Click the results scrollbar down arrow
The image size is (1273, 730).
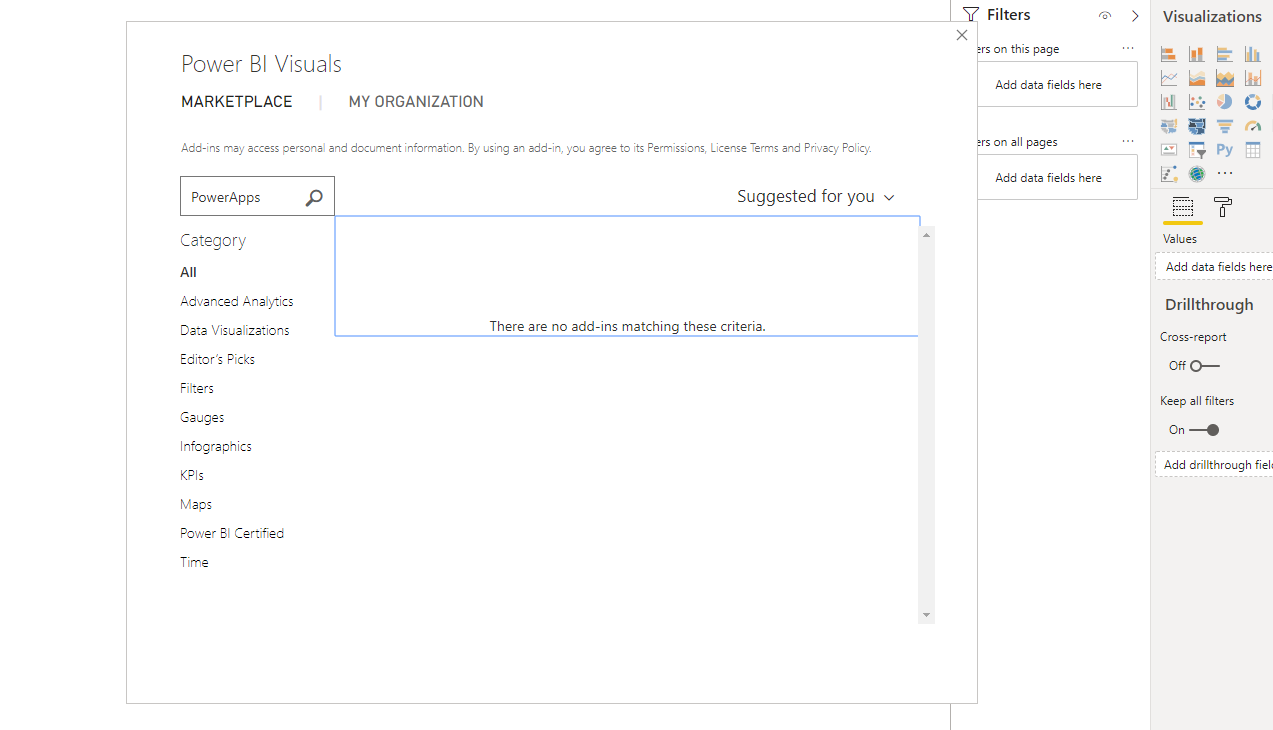pos(927,615)
